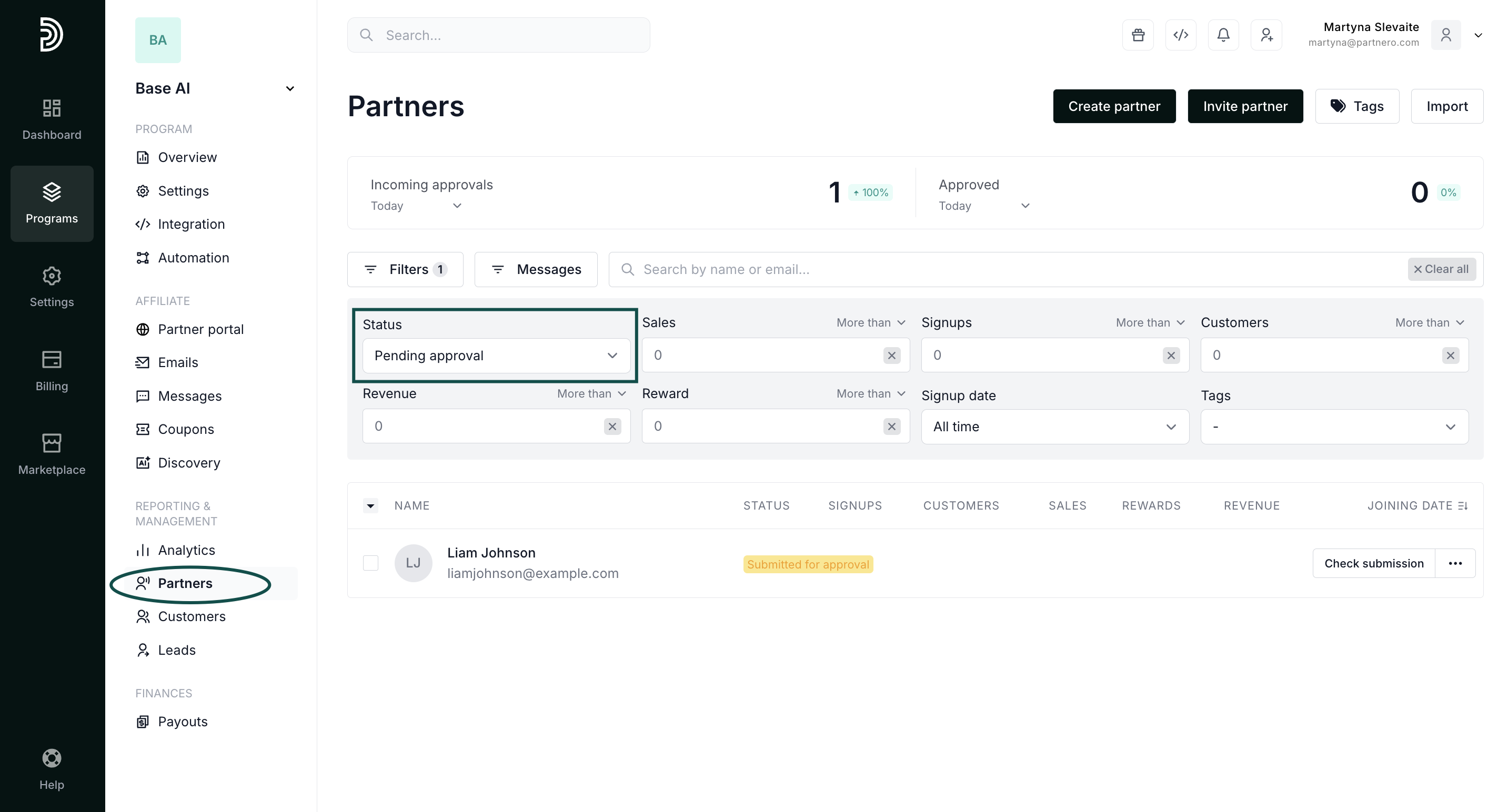Open the Automation menu item
Viewport: 1508px width, 812px height.
(x=193, y=258)
